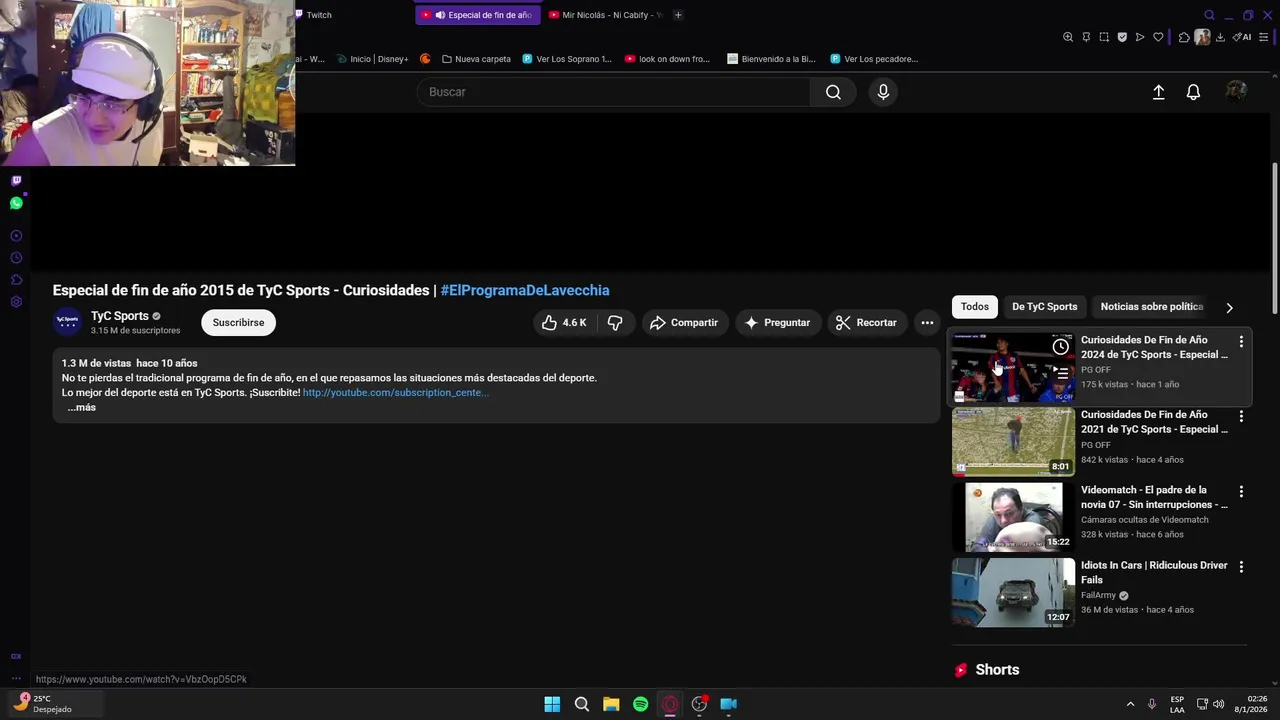Click the Compartir share button
Screen dimensions: 1280x720
point(684,322)
